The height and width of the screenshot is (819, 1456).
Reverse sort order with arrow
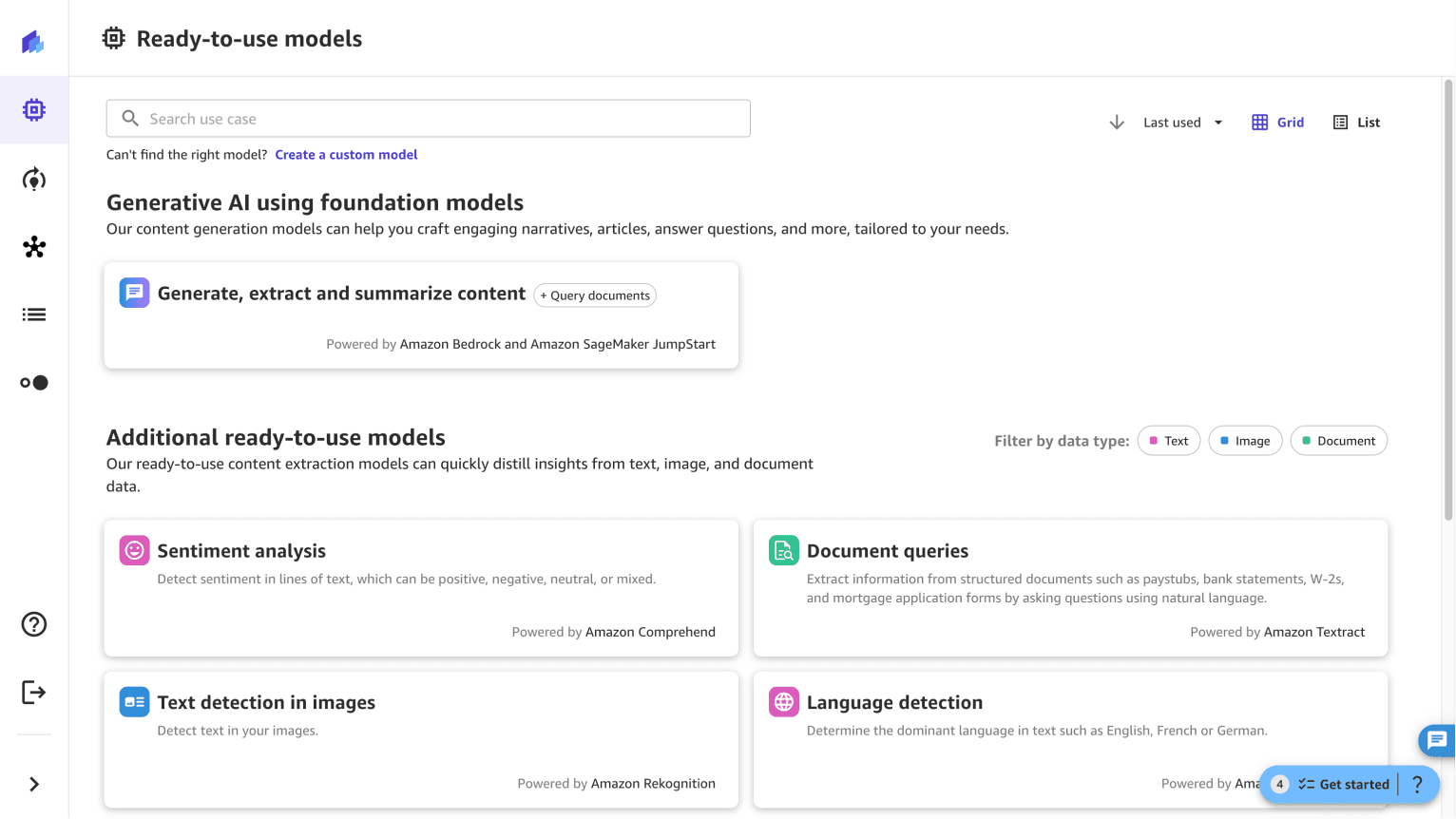(x=1117, y=123)
